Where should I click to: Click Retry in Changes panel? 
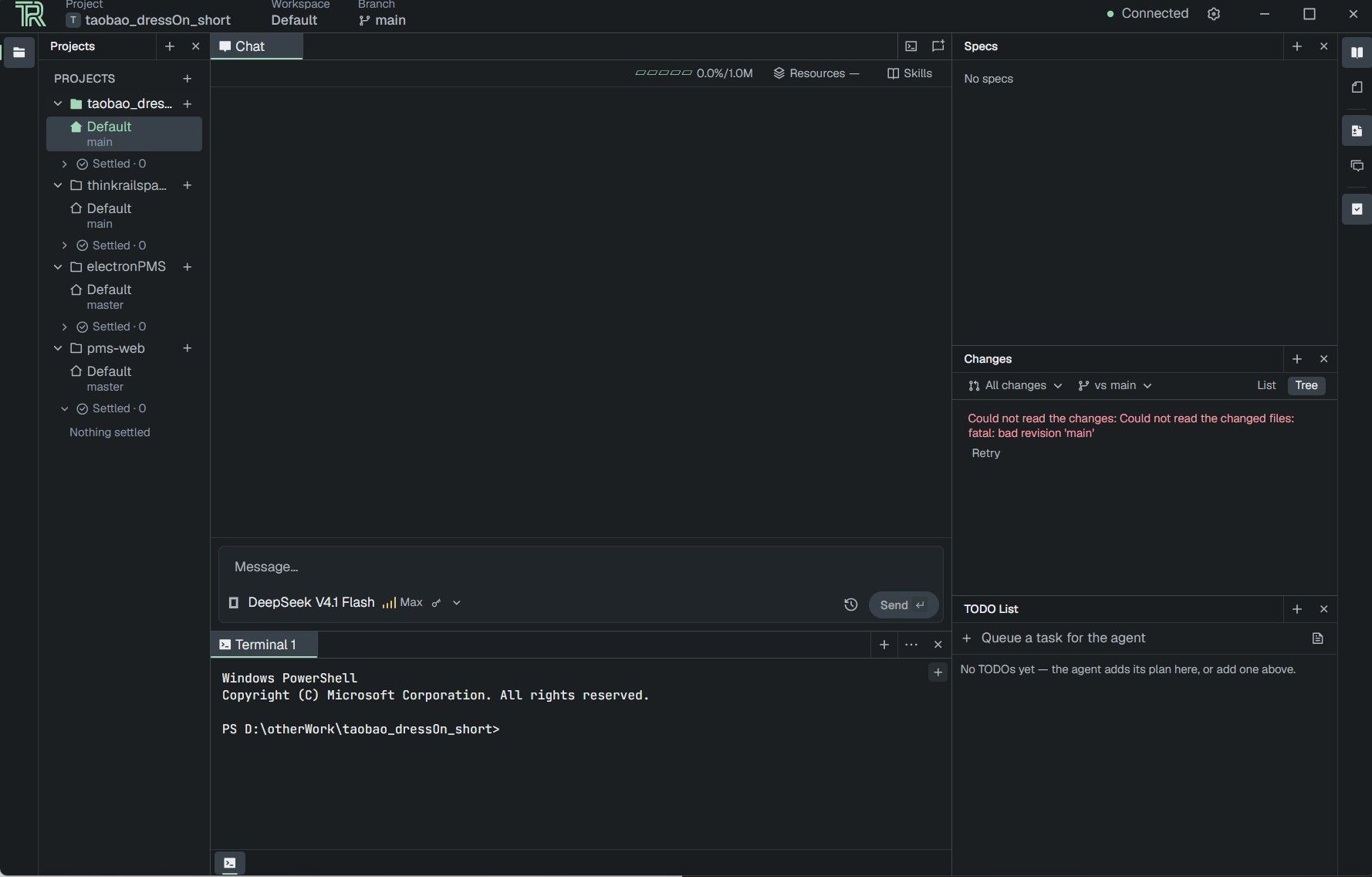985,453
